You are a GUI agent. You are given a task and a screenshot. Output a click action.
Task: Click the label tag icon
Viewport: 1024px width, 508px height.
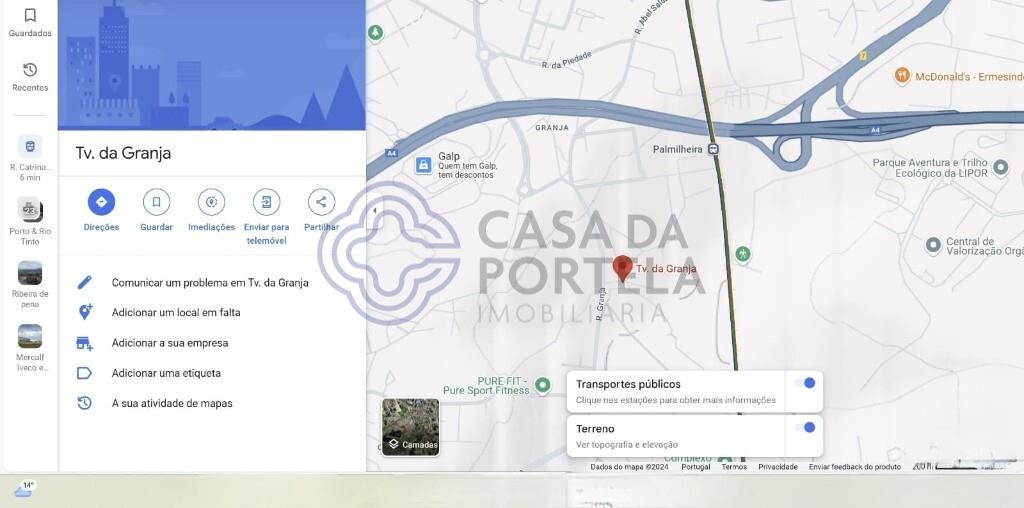(84, 373)
